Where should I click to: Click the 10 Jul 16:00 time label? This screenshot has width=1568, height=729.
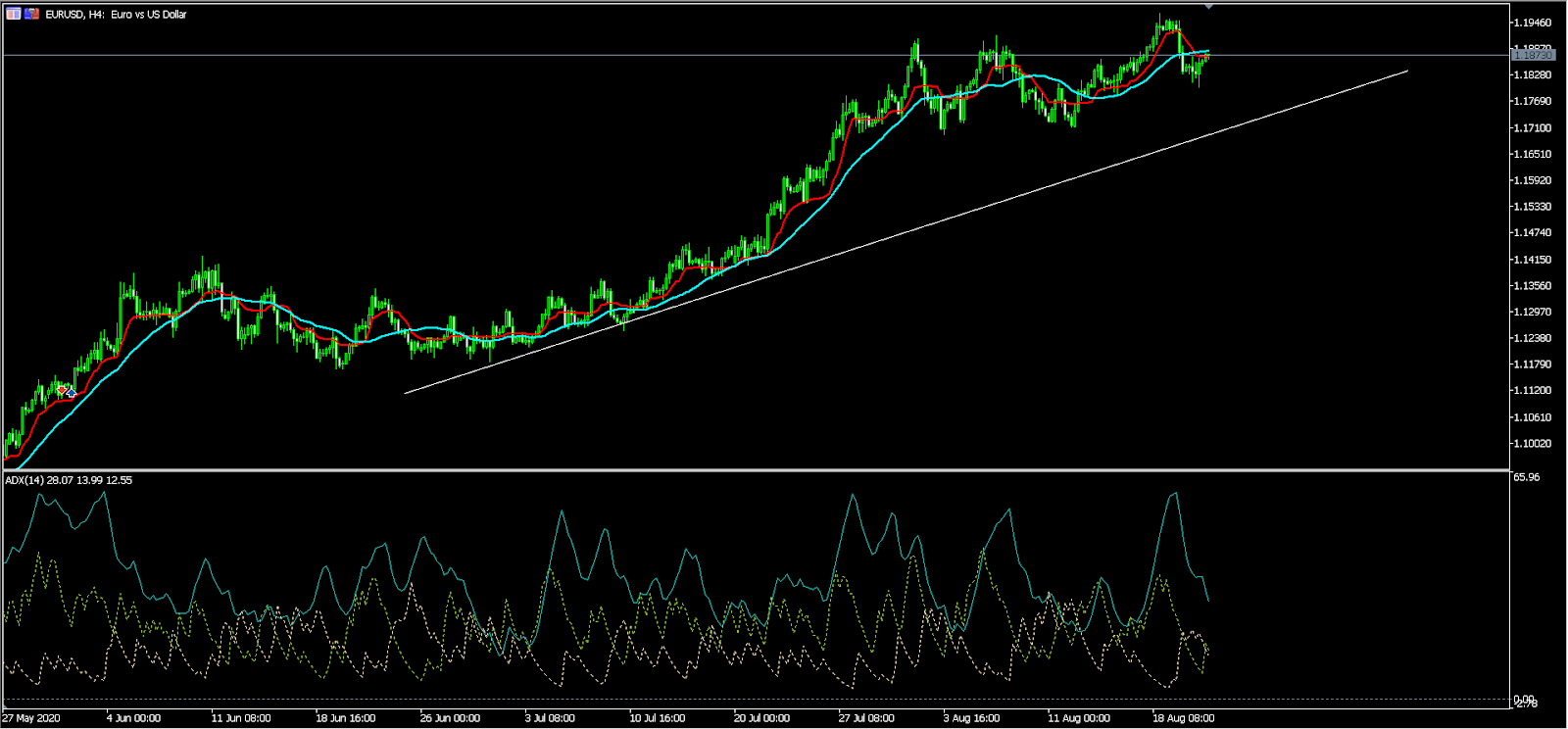coord(658,718)
